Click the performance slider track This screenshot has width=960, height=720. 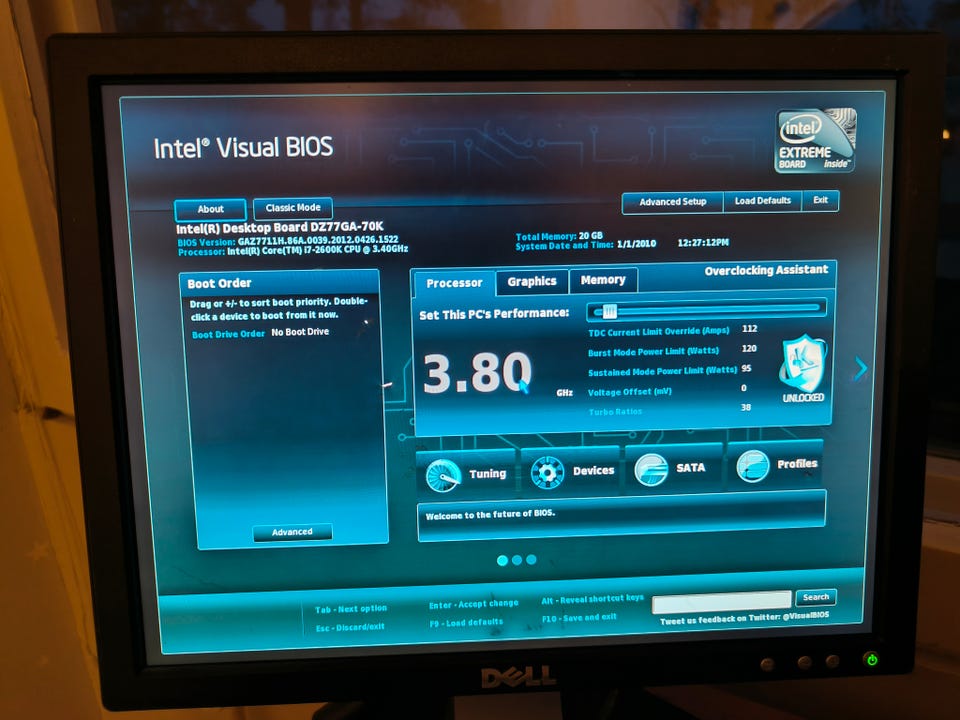coord(706,309)
